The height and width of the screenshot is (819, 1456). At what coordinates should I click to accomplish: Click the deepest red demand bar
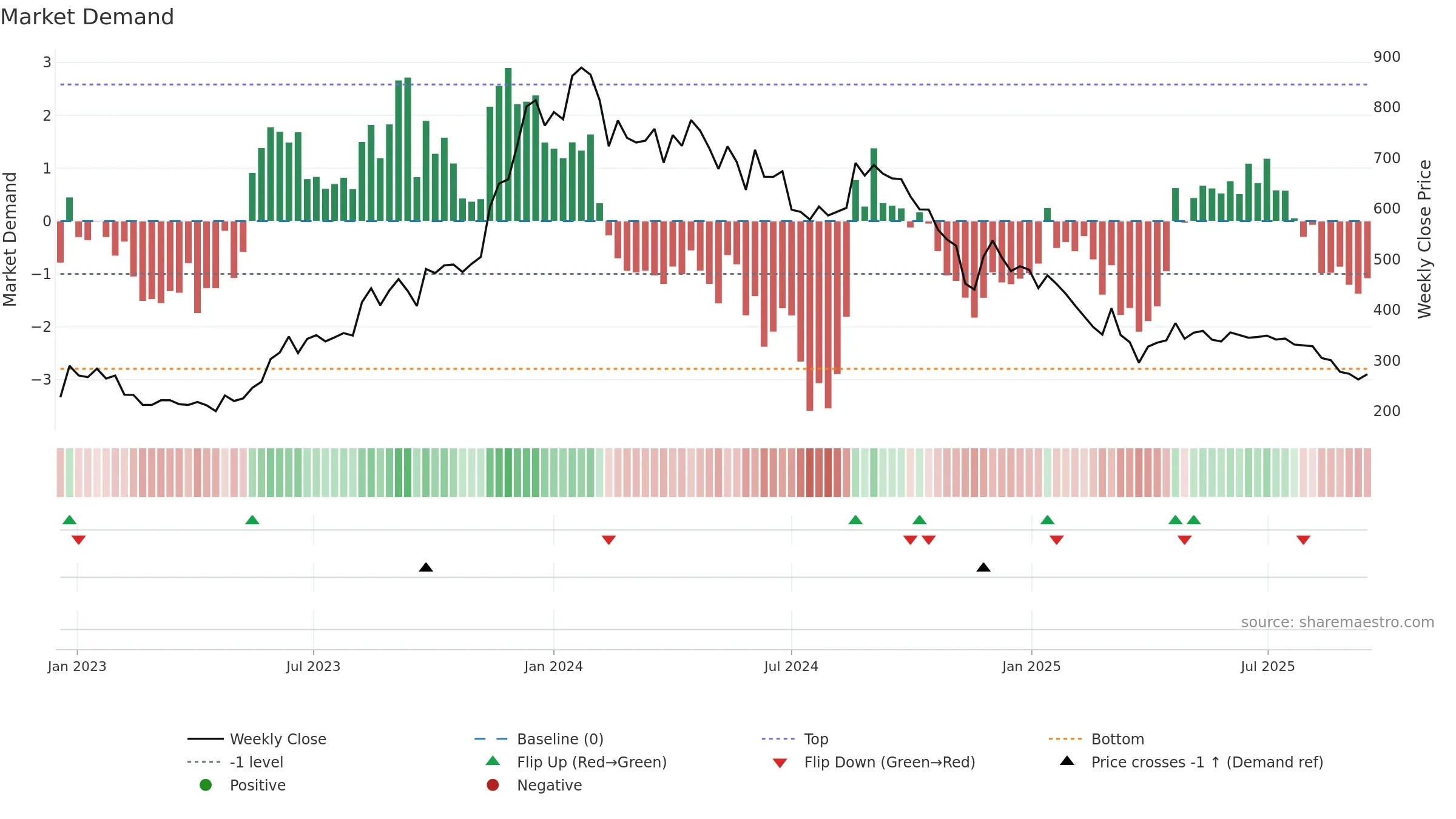point(810,316)
